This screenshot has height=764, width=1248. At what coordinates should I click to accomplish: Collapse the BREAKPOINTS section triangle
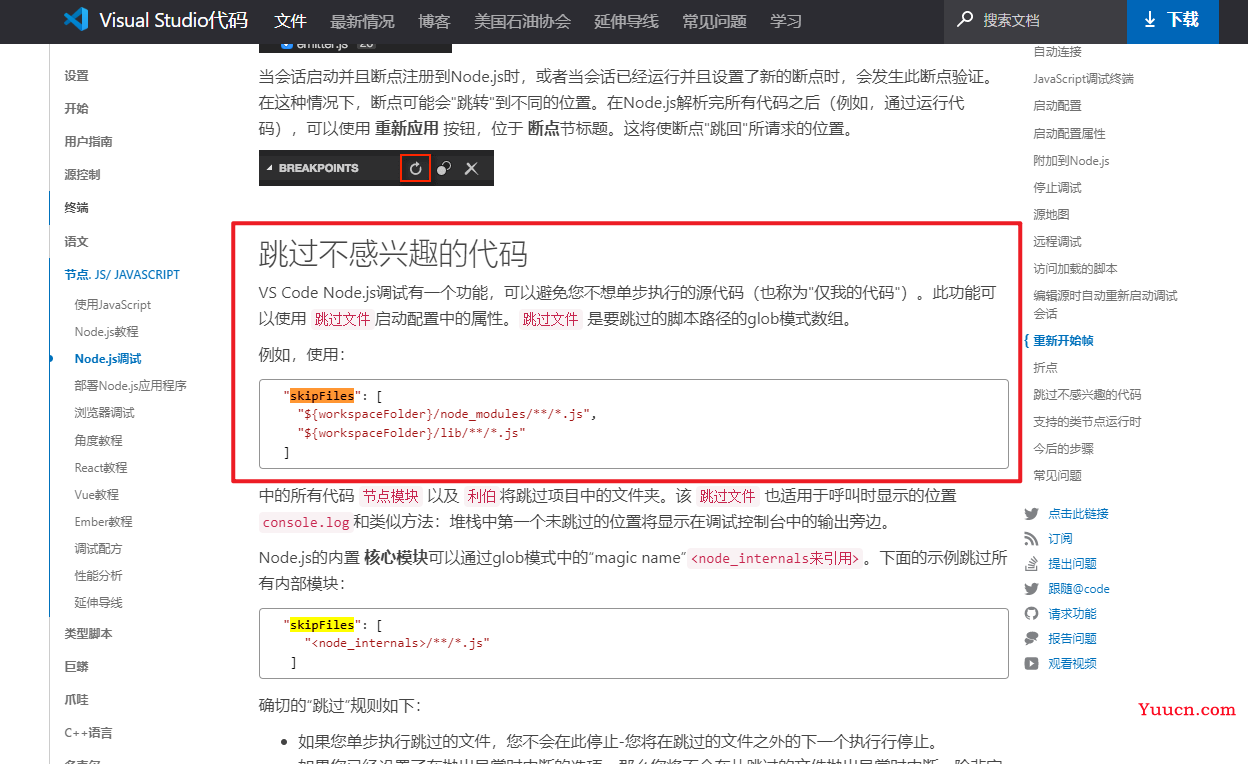coord(269,168)
